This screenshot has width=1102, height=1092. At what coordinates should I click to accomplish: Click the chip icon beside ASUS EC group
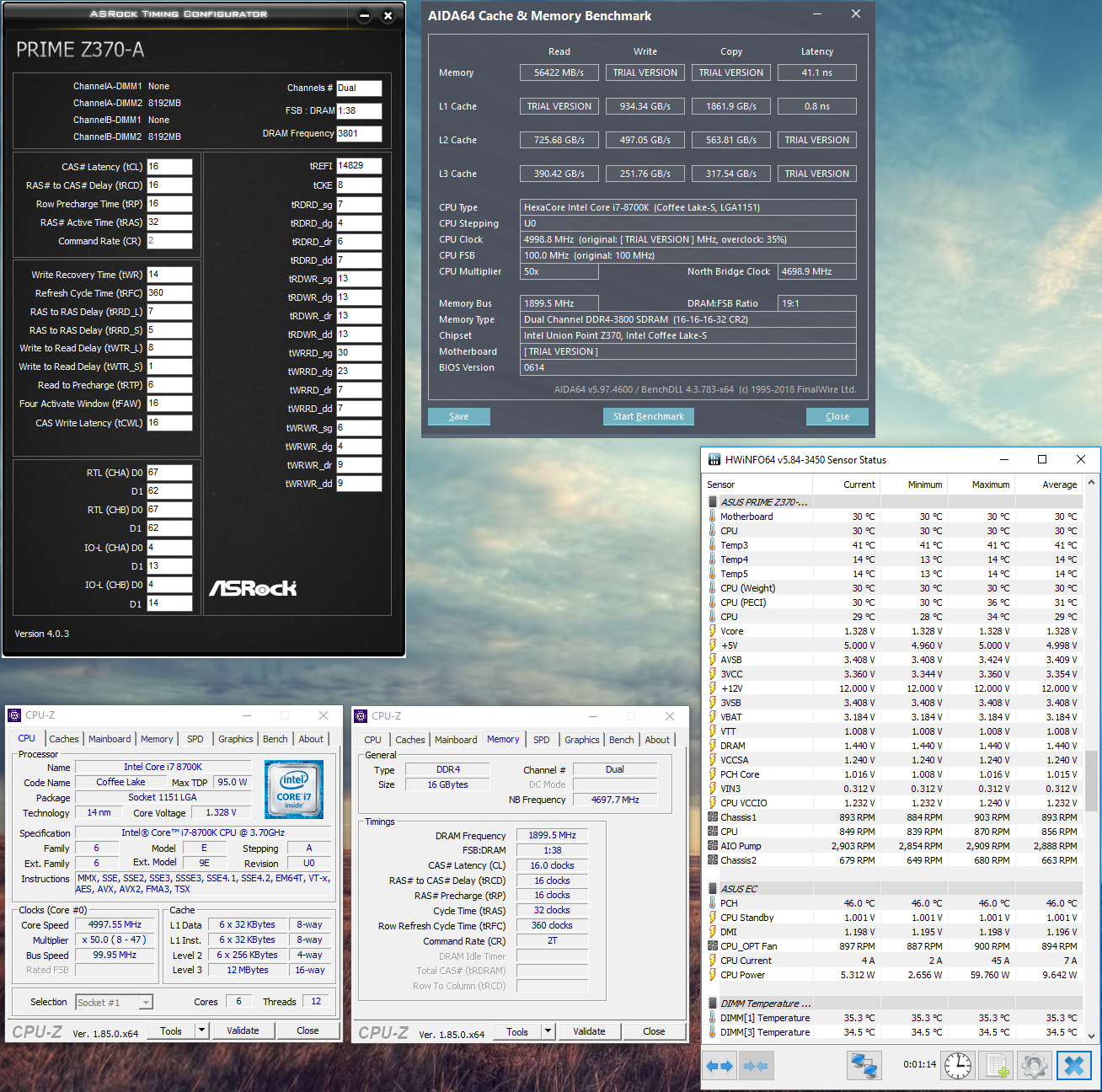(x=713, y=889)
